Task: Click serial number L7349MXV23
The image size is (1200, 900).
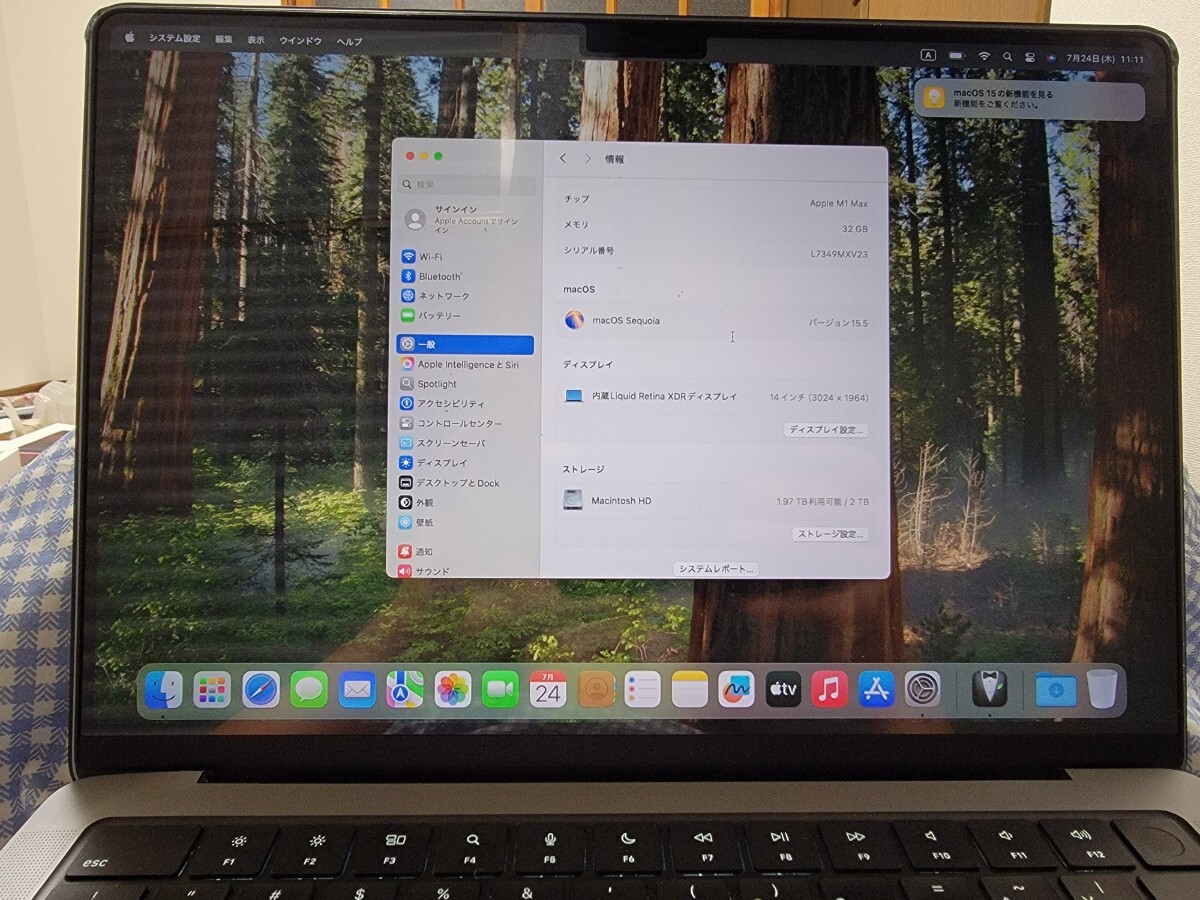Action: (x=839, y=254)
